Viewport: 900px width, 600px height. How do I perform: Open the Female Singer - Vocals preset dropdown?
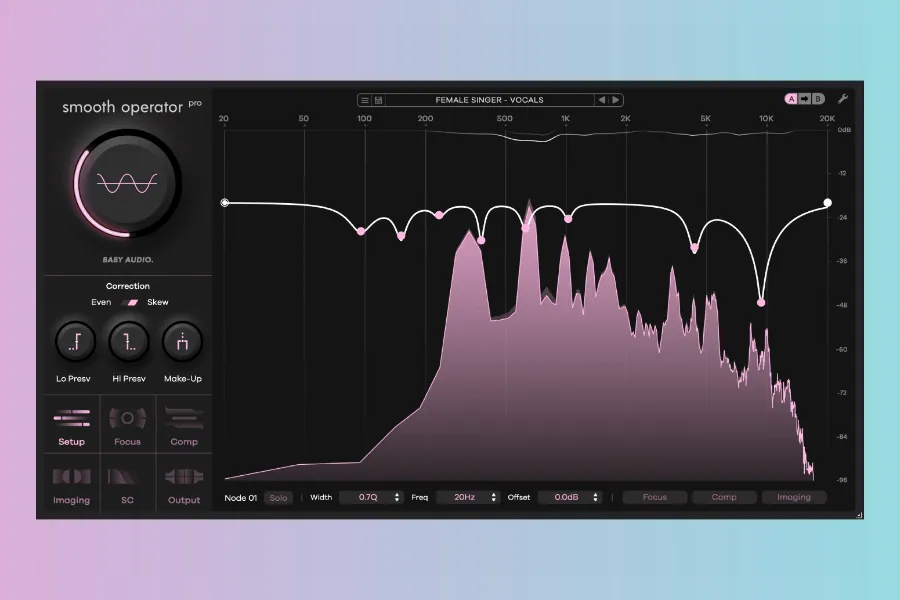tap(489, 100)
